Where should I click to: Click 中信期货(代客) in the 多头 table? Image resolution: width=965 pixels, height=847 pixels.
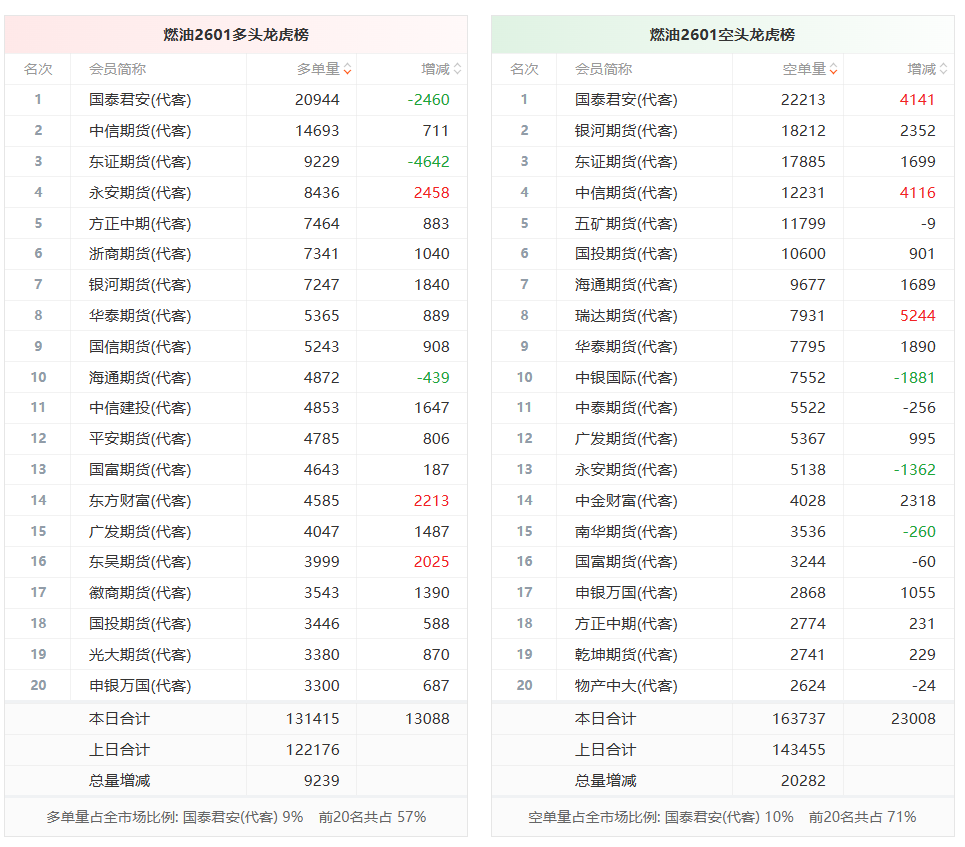[140, 131]
